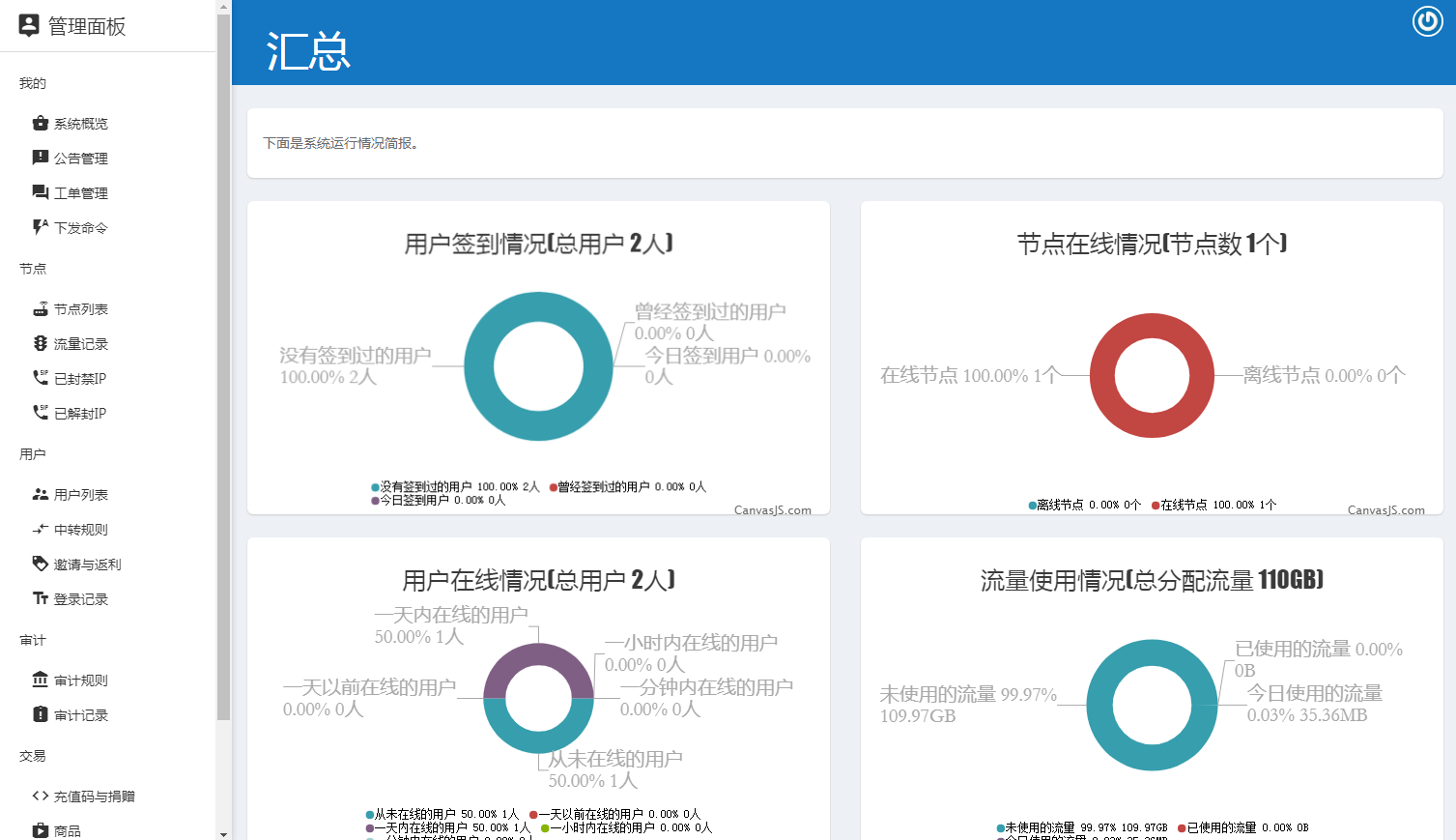The image size is (1456, 840).
Task: Select the 公告管理 announcement icon
Action: (x=40, y=158)
